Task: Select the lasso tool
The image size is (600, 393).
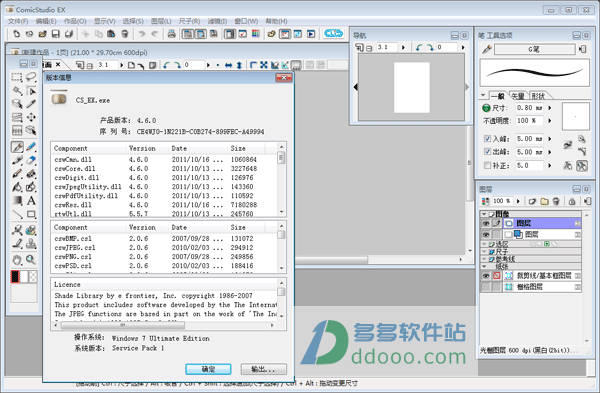Action: coord(31,77)
